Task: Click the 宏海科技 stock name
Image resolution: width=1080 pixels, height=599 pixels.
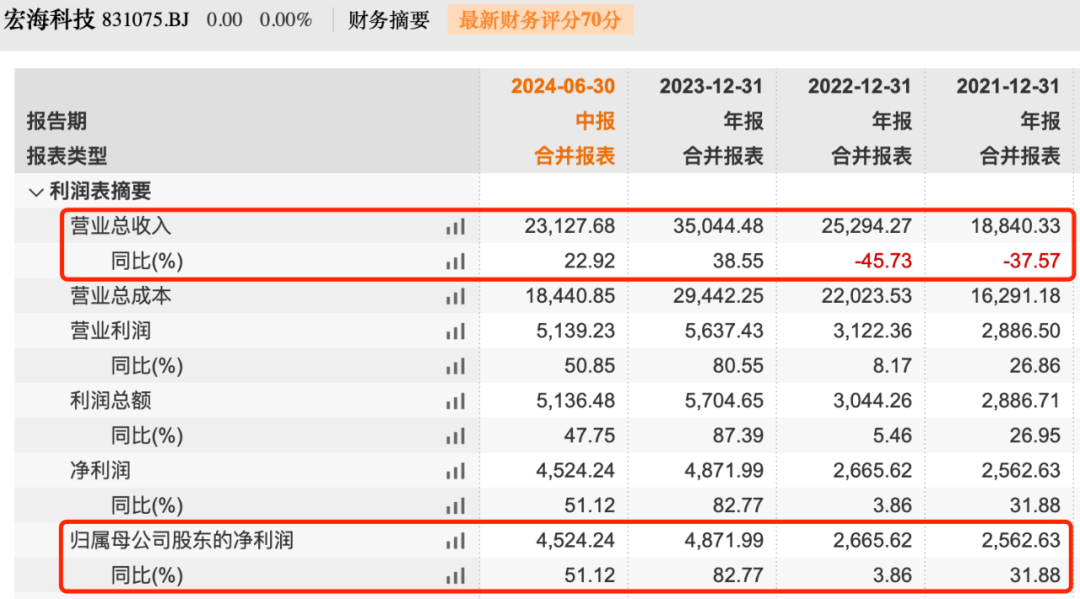Action: 49,20
